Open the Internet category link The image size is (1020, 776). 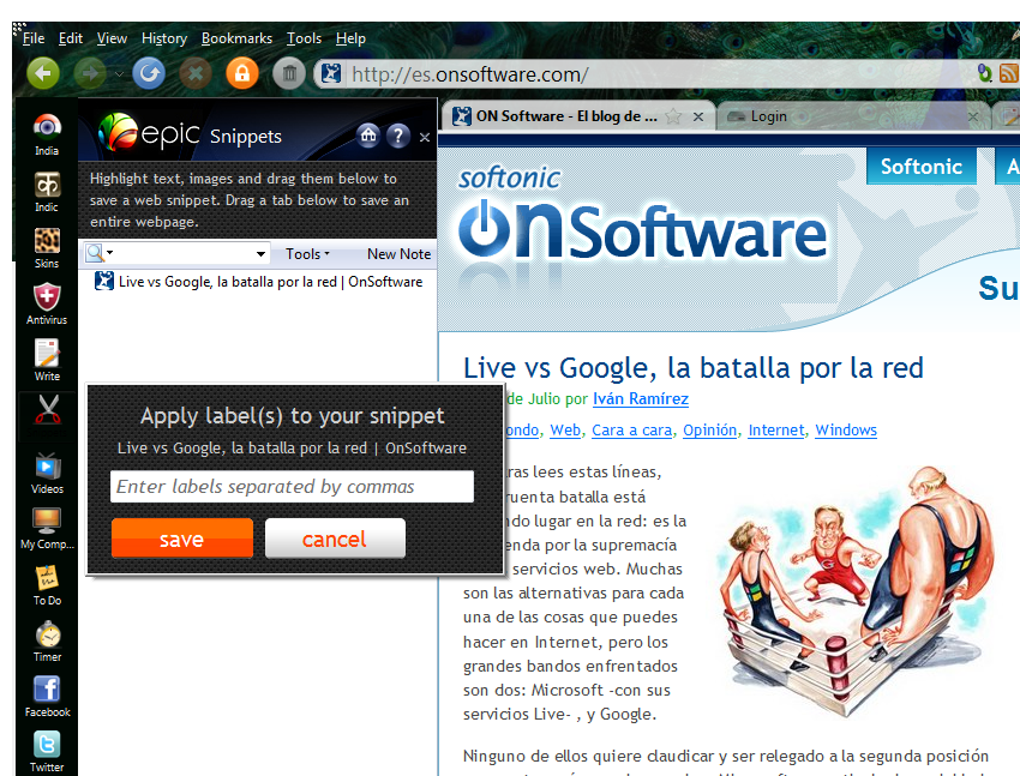pyautogui.click(x=776, y=430)
